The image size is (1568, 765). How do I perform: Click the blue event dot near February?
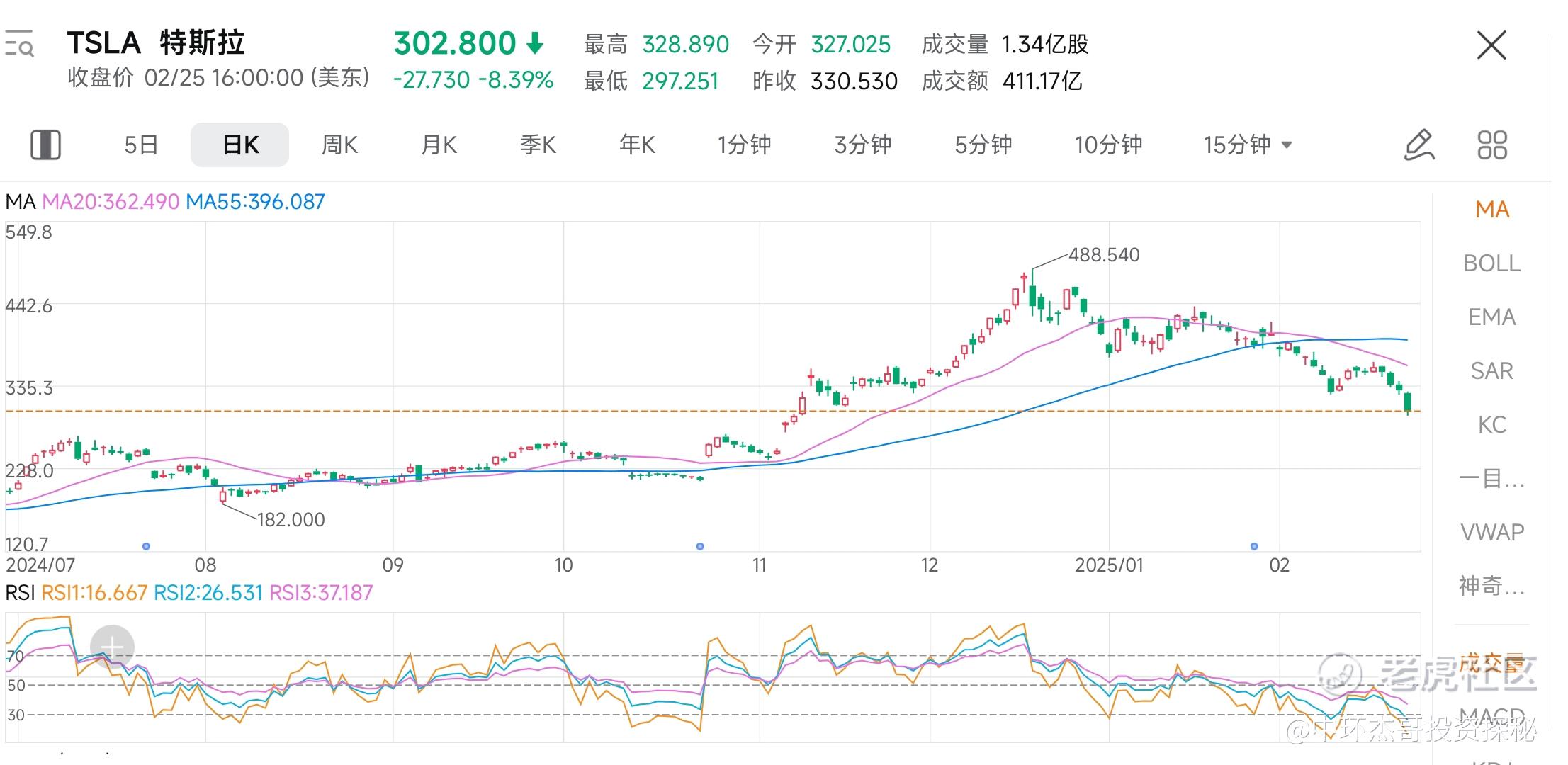click(x=1254, y=546)
